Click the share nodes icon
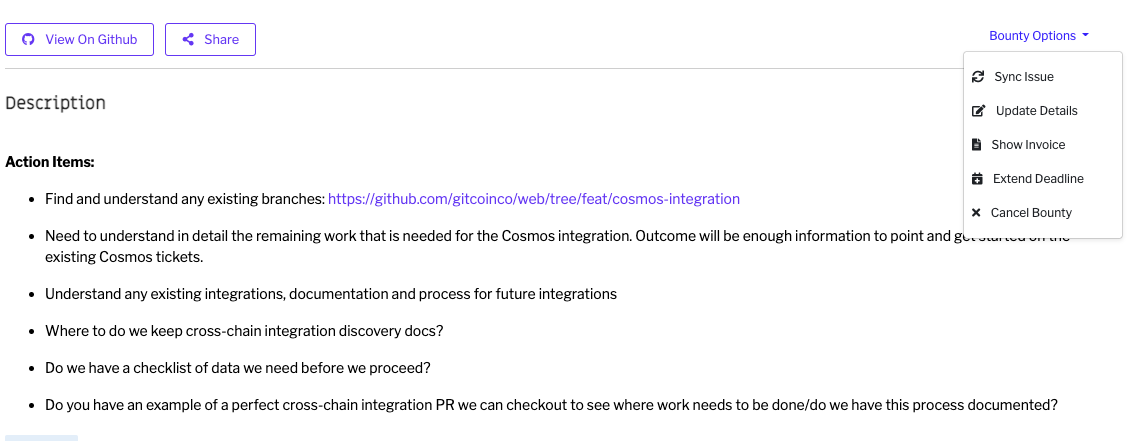Screen dimensions: 1141x441 pyautogui.click(x=188, y=39)
